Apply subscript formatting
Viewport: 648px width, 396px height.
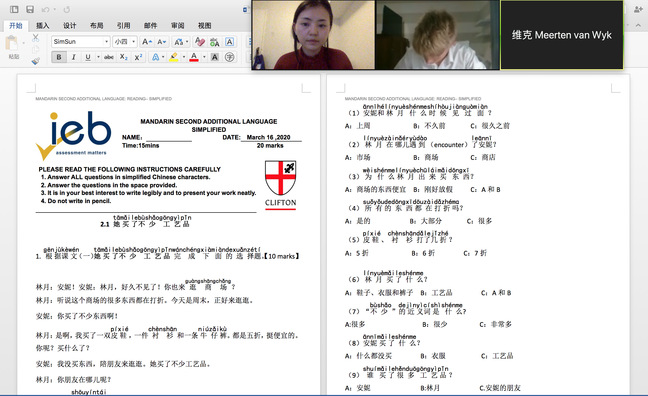tap(124, 57)
